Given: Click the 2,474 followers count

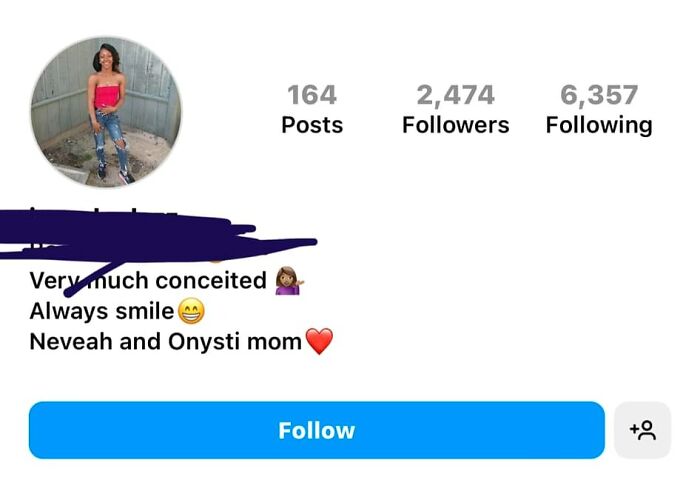Looking at the screenshot, I should pos(455,95).
